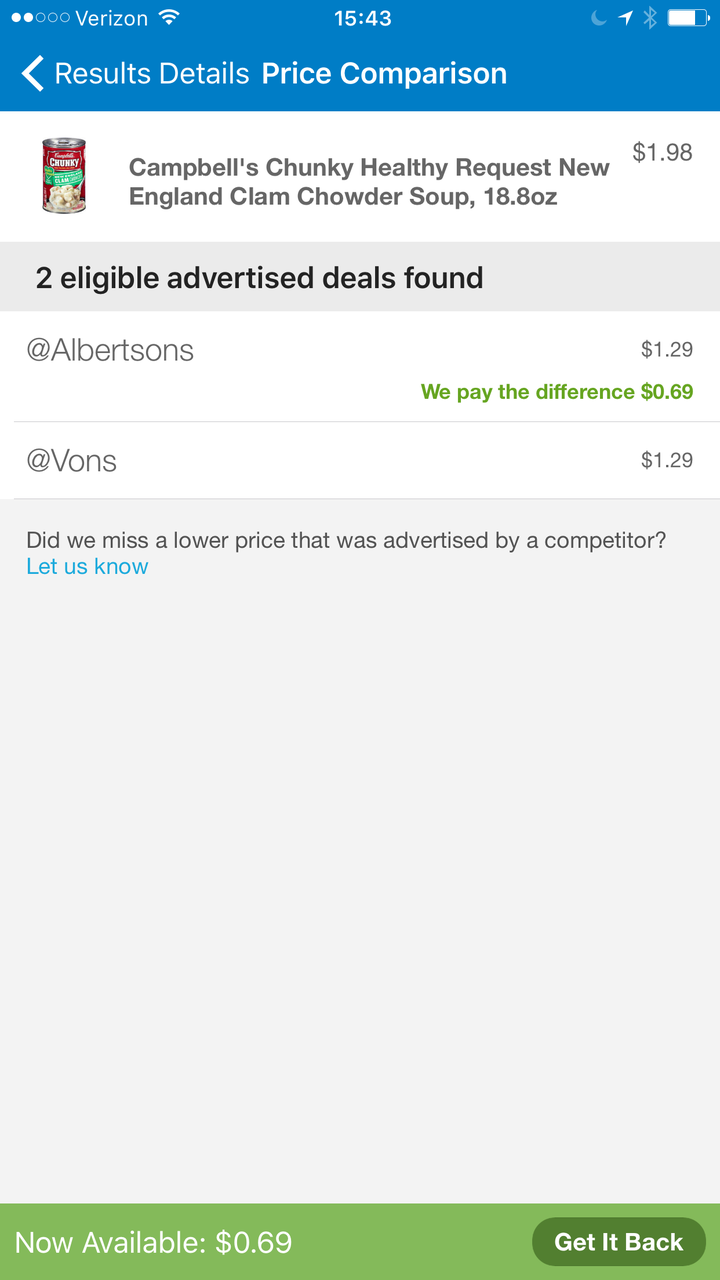Open the @Albertsons deal row

click(x=360, y=367)
